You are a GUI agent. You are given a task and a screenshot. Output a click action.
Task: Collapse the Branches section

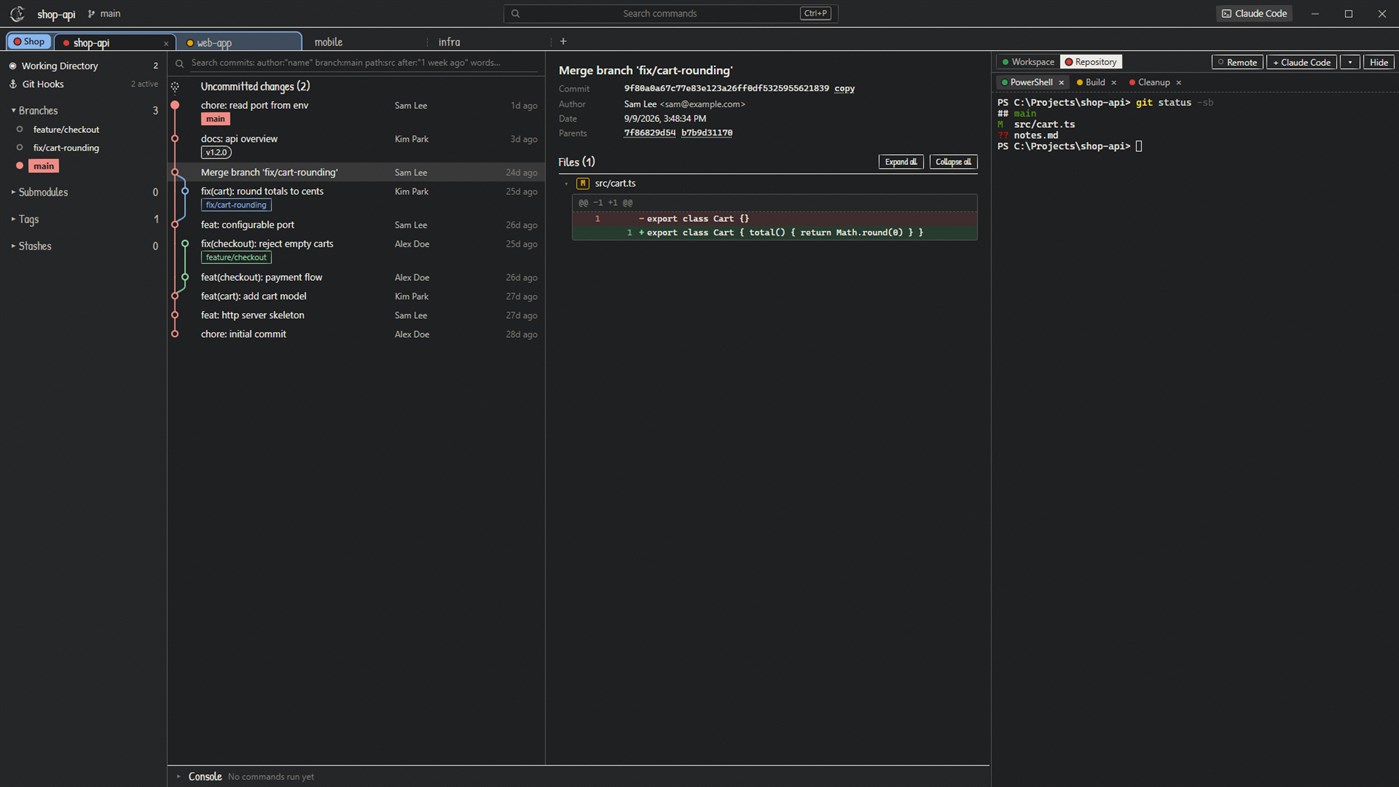[83, 110]
